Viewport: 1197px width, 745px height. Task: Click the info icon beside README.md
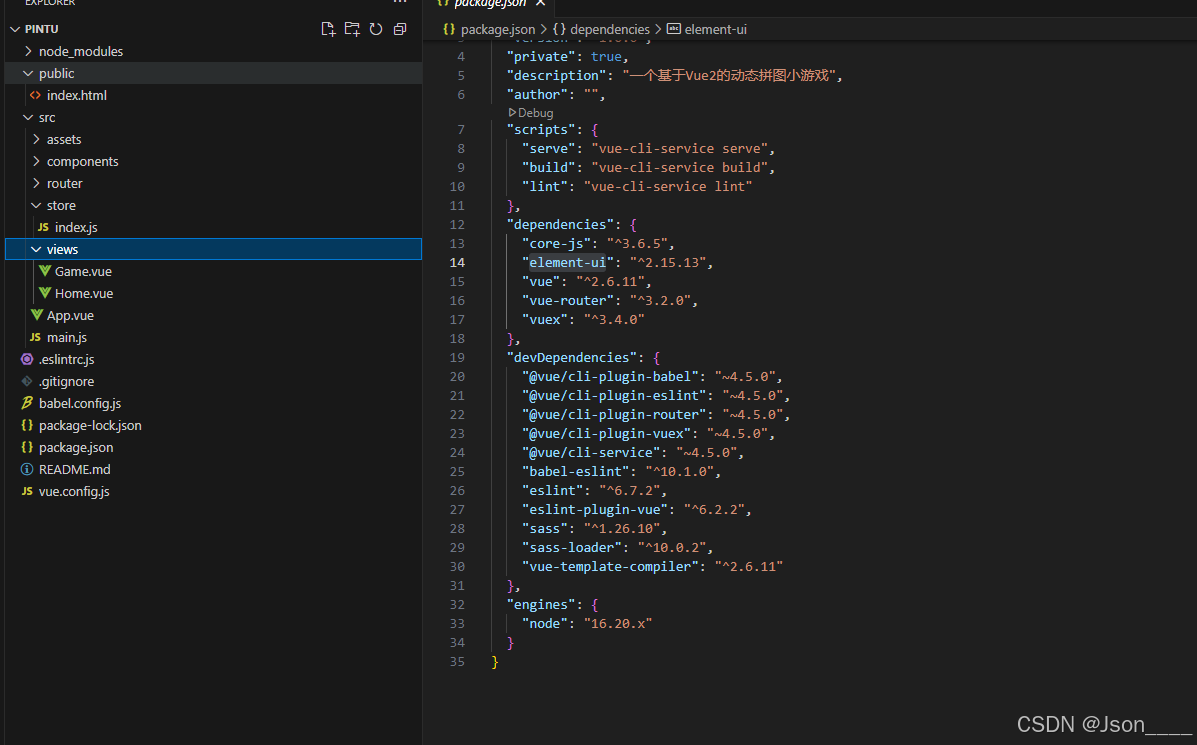click(27, 469)
